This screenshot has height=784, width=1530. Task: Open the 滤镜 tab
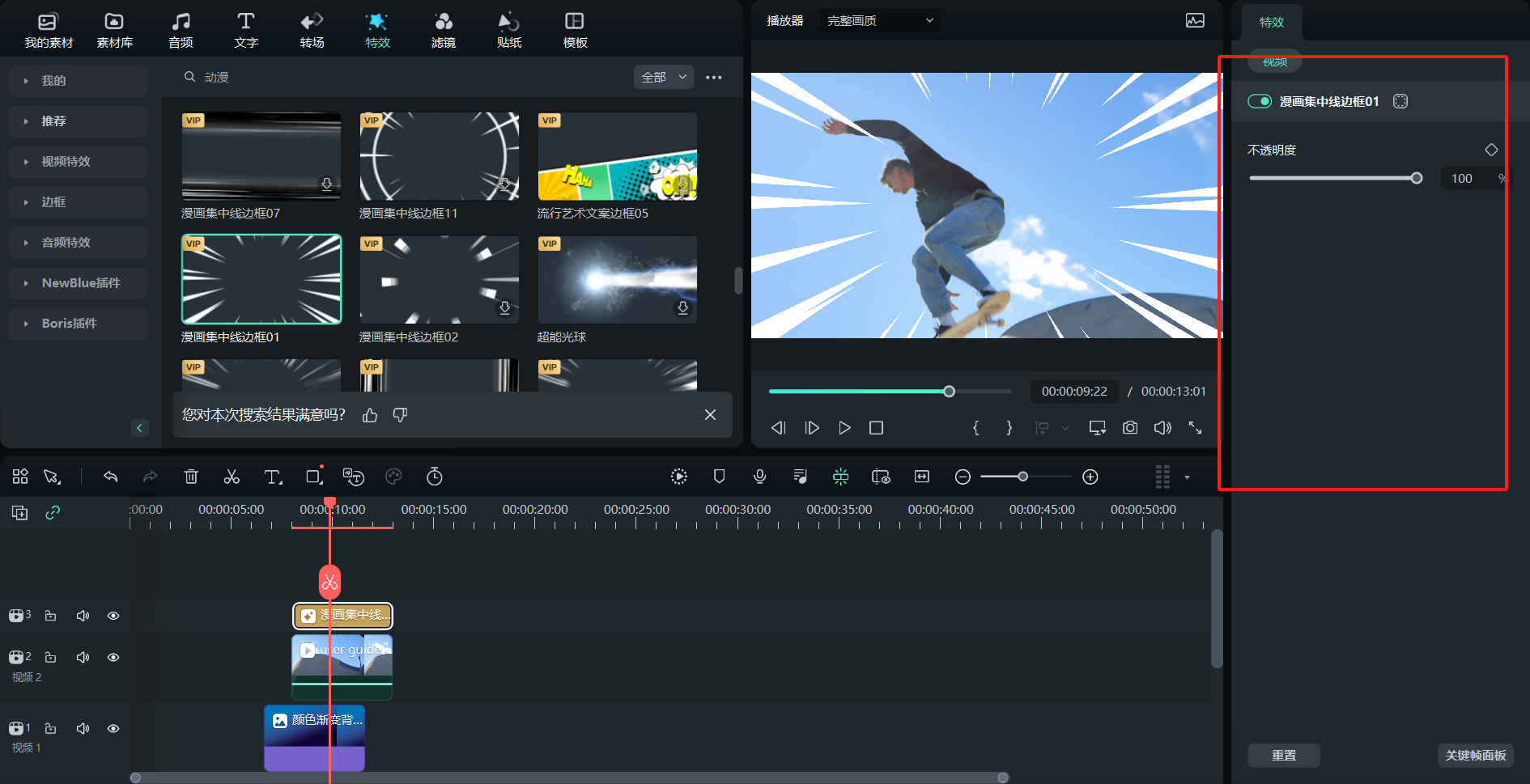443,30
